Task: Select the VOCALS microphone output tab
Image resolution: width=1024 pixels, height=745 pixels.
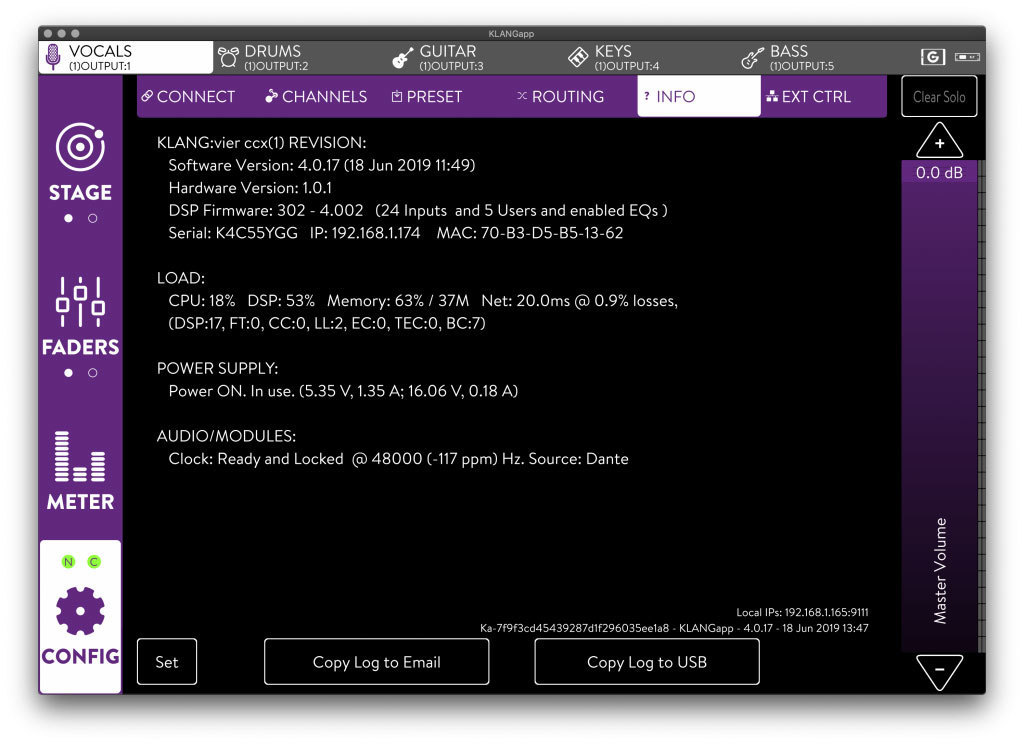Action: click(125, 57)
